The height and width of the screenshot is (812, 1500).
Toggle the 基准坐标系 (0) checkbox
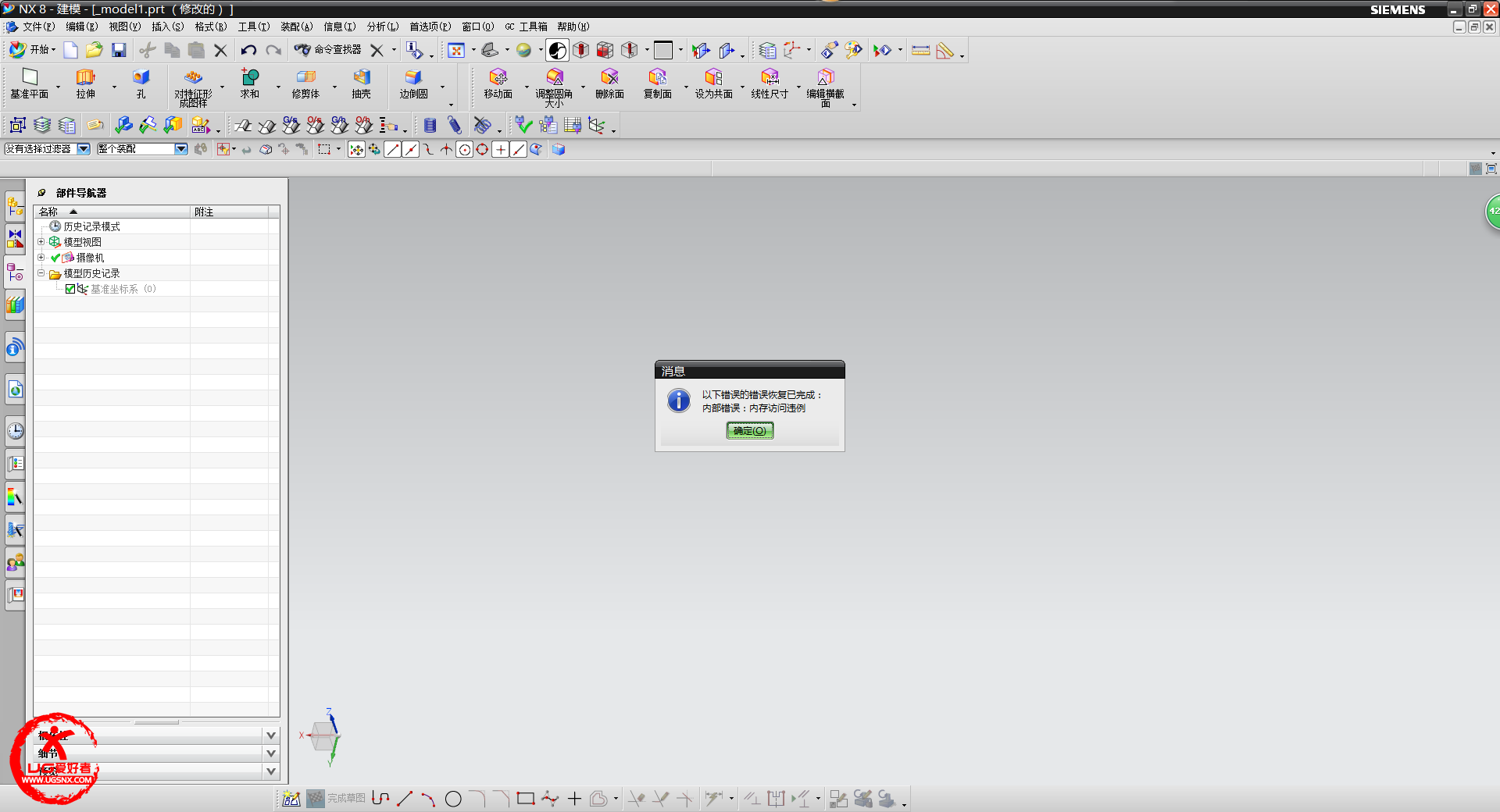pos(70,289)
